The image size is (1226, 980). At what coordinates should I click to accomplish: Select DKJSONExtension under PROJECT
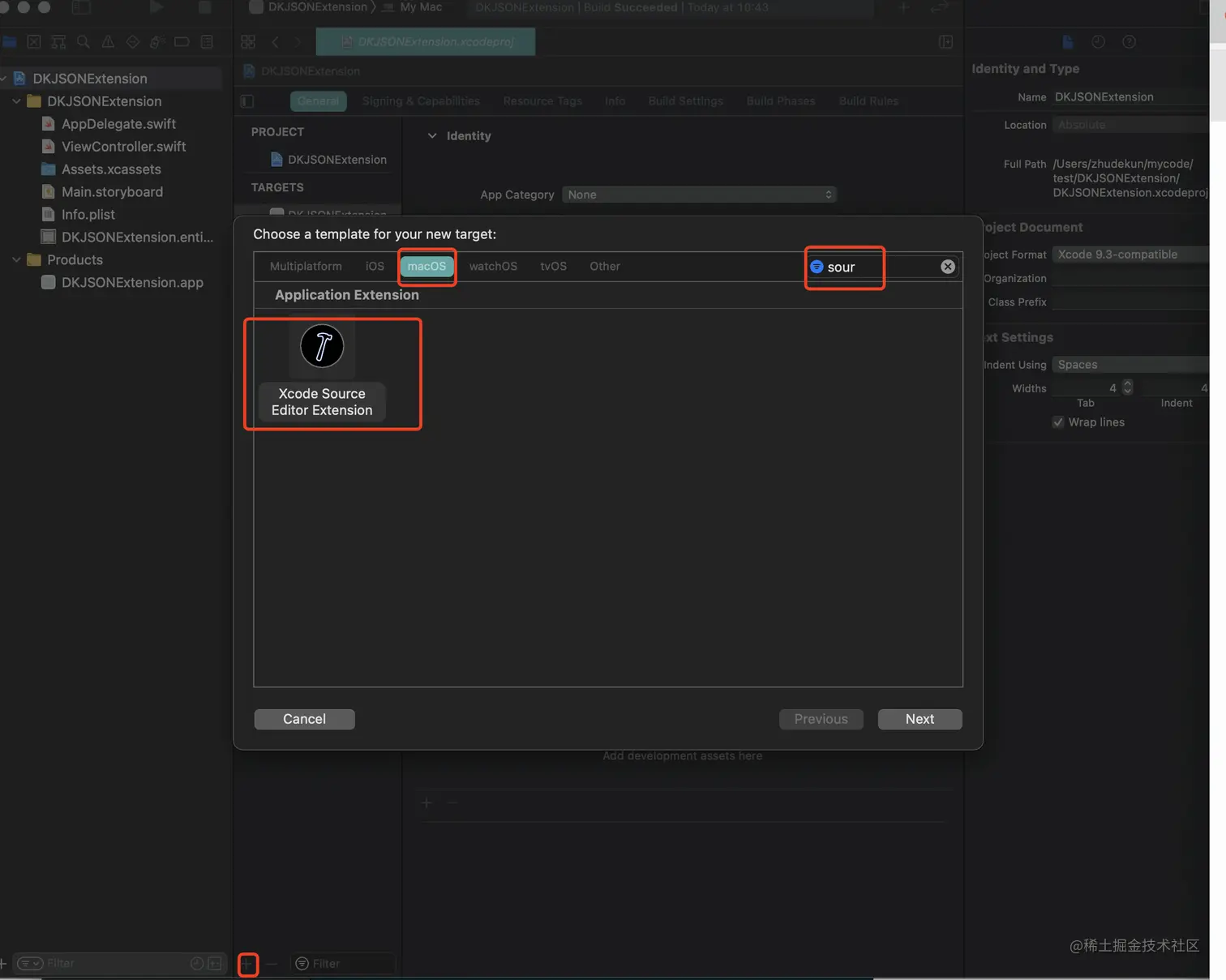[x=337, y=160]
